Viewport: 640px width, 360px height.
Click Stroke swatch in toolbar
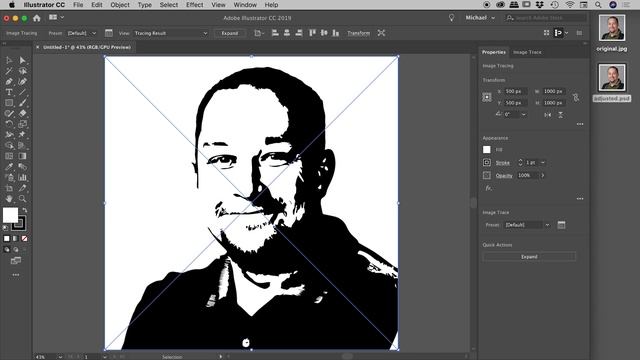coord(19,223)
